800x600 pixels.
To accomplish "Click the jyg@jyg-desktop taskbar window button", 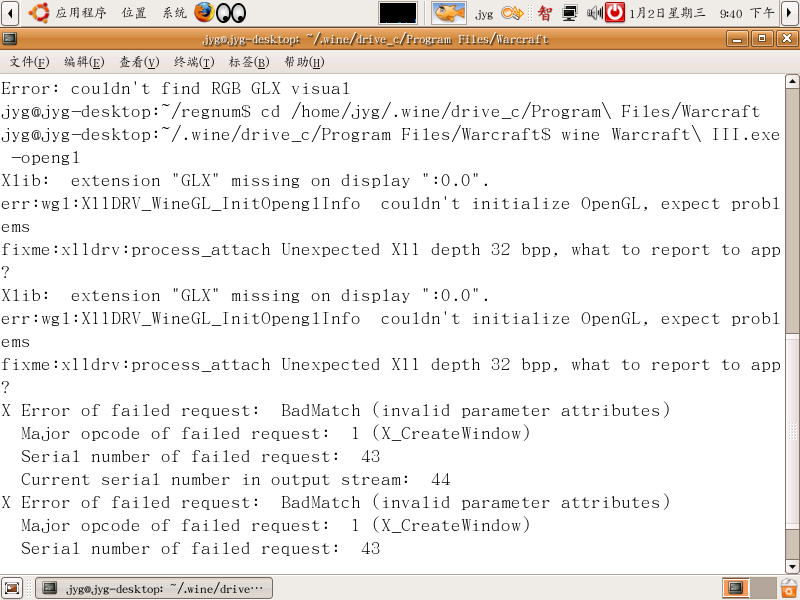I will point(154,588).
